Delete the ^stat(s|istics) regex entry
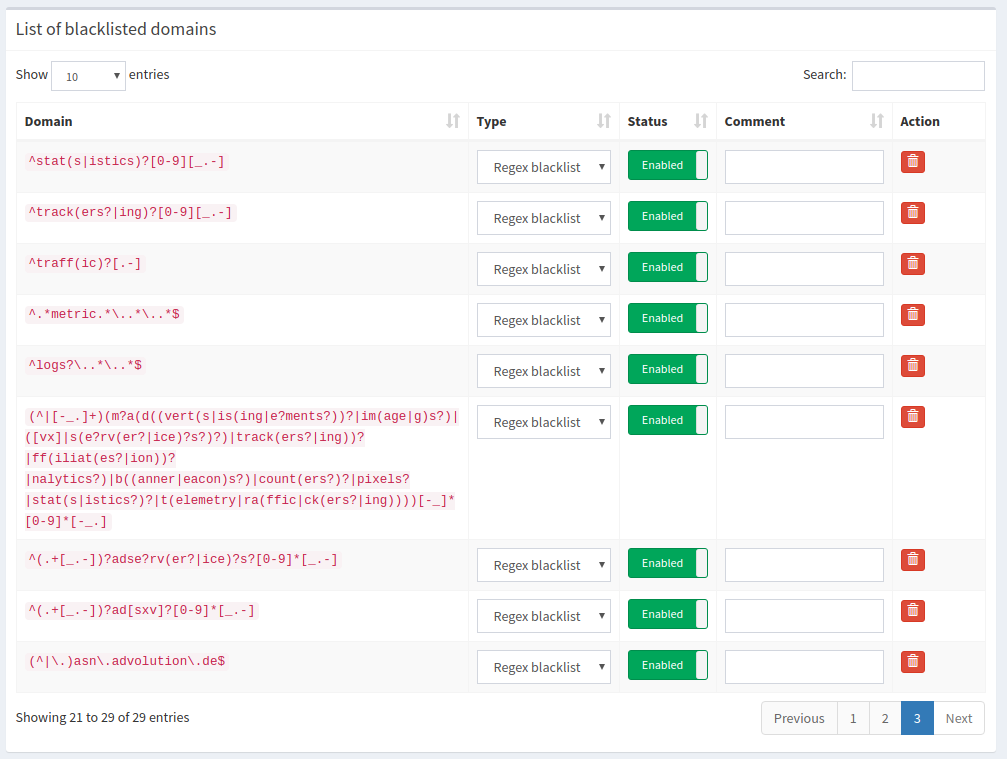This screenshot has width=1007, height=759. (x=913, y=162)
